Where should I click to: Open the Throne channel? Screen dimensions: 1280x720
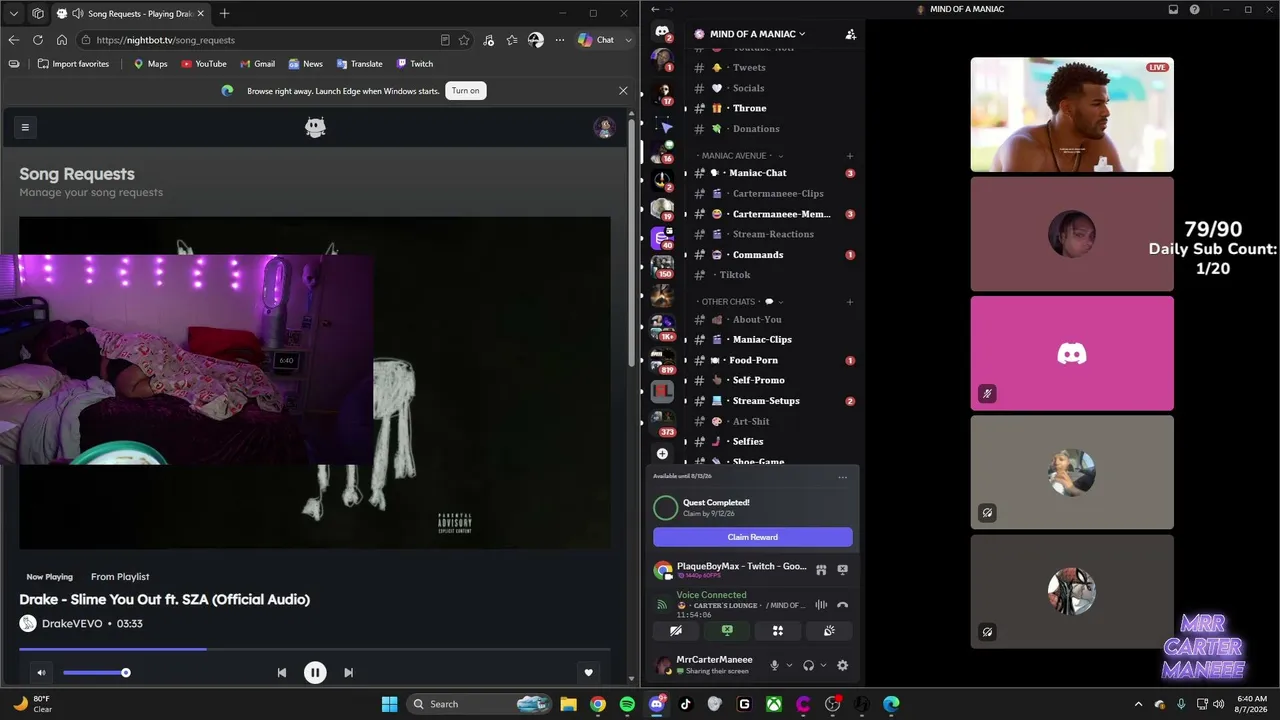tap(774, 108)
